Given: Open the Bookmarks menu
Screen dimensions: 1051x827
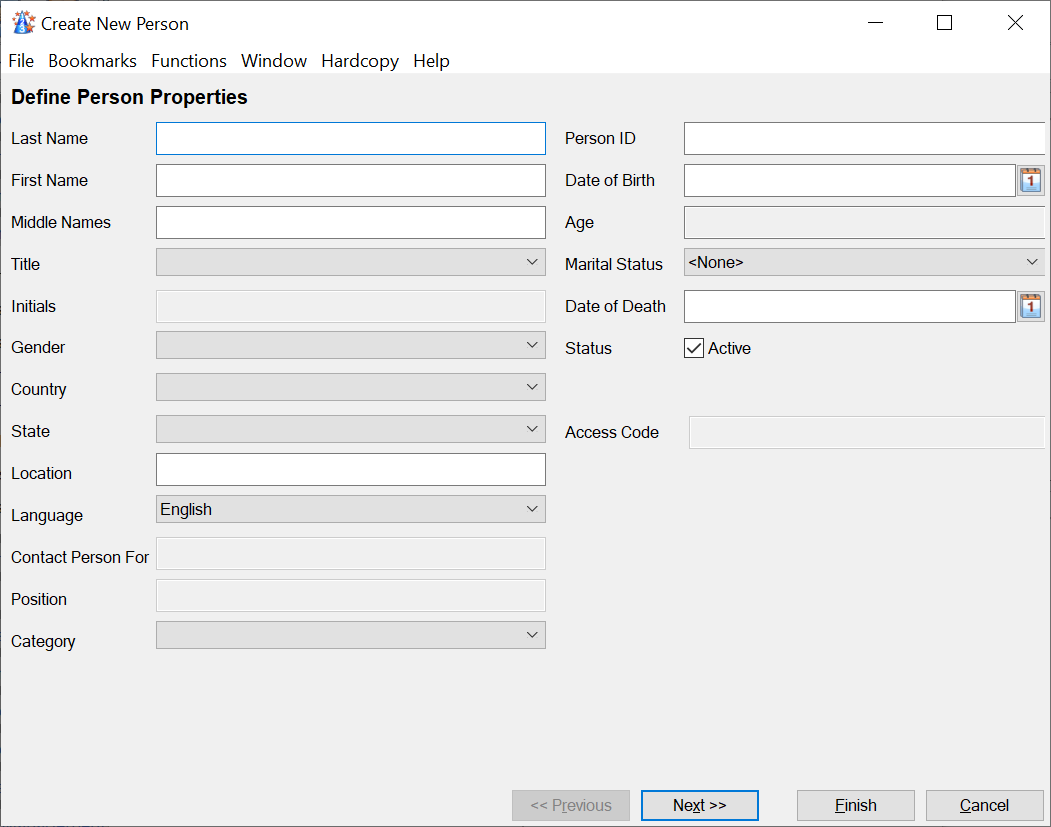Looking at the screenshot, I should (92, 61).
